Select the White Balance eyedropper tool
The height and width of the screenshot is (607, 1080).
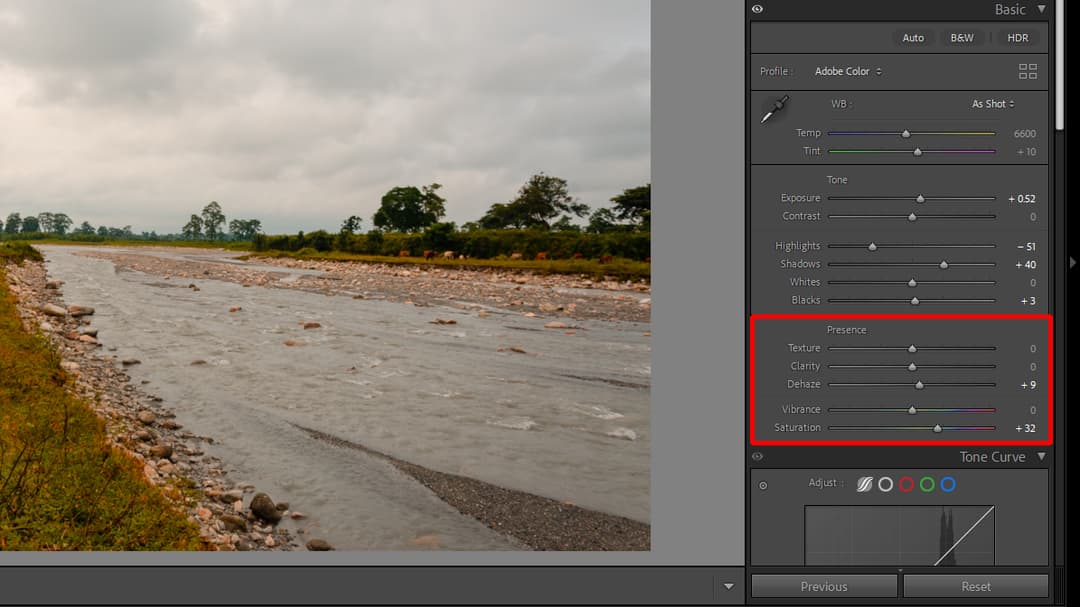775,110
